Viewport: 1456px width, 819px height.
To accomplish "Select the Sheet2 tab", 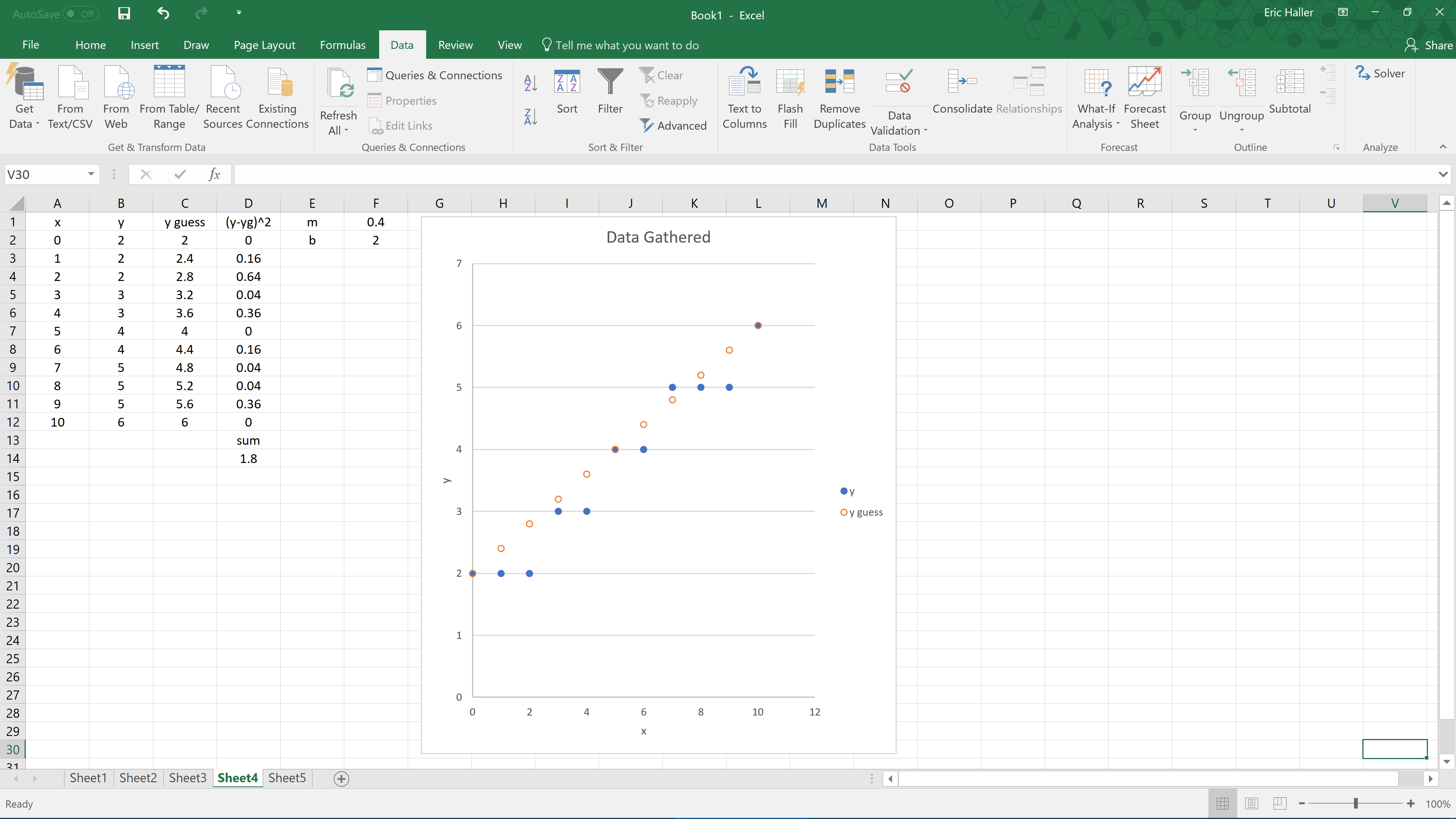I will [x=138, y=778].
